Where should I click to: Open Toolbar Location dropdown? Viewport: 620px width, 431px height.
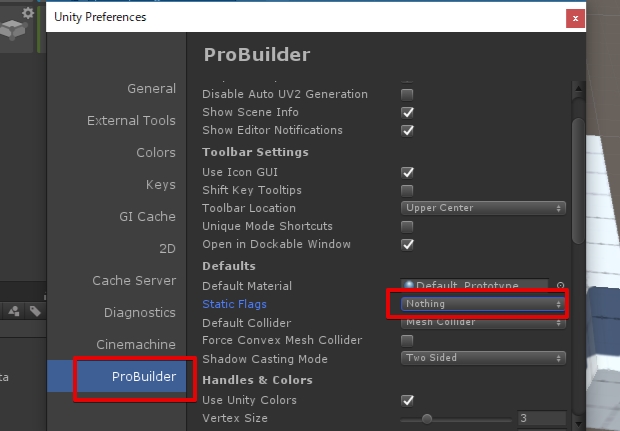[x=483, y=208]
